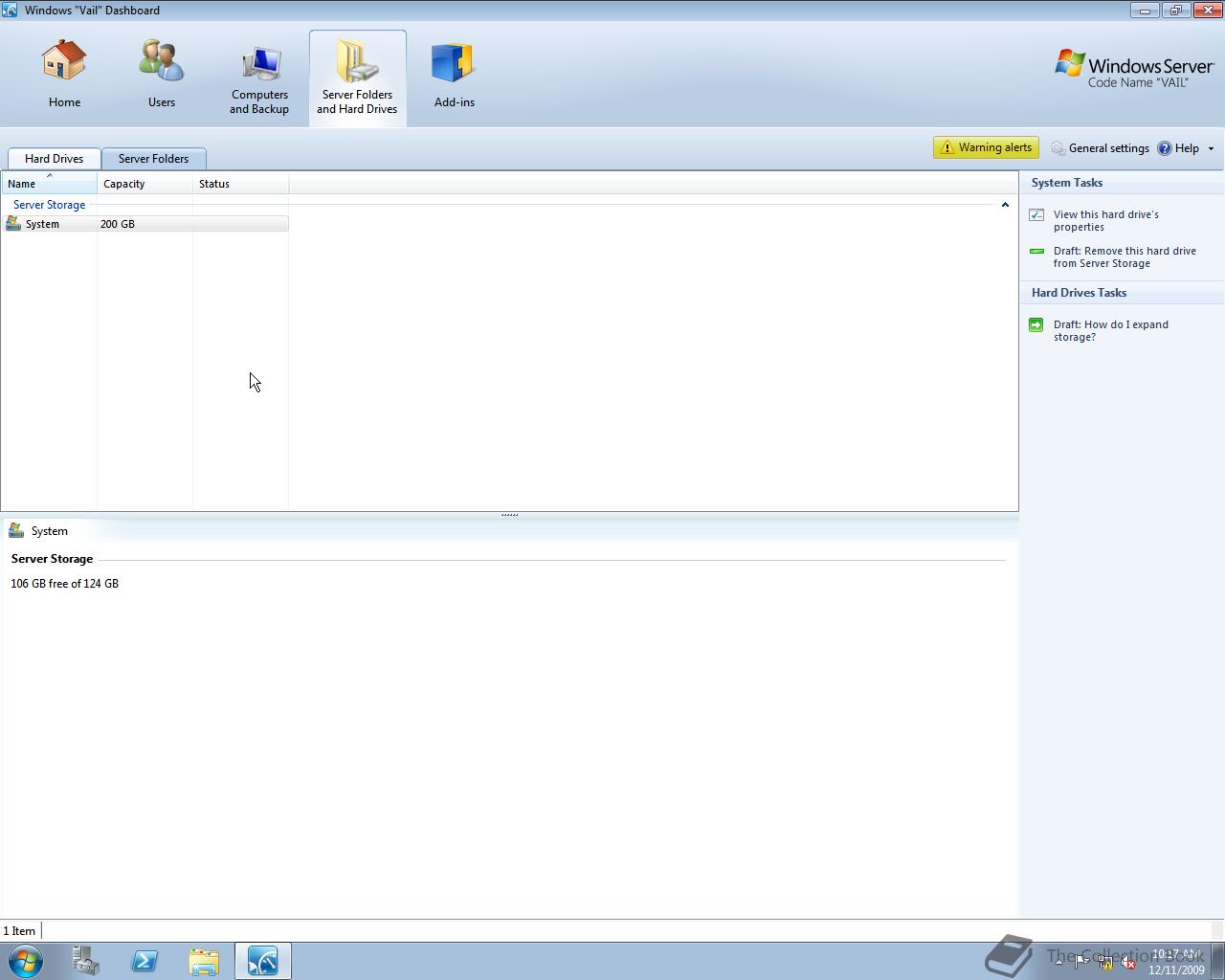Select Server Folders and Hard Drives
The height and width of the screenshot is (980, 1225).
coord(357,78)
